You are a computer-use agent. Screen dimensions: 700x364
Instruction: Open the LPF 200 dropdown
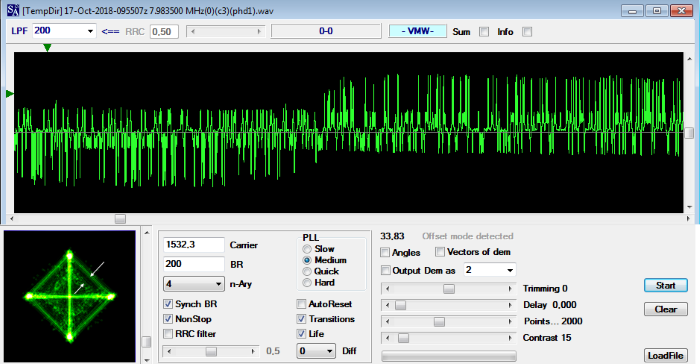pyautogui.click(x=90, y=31)
